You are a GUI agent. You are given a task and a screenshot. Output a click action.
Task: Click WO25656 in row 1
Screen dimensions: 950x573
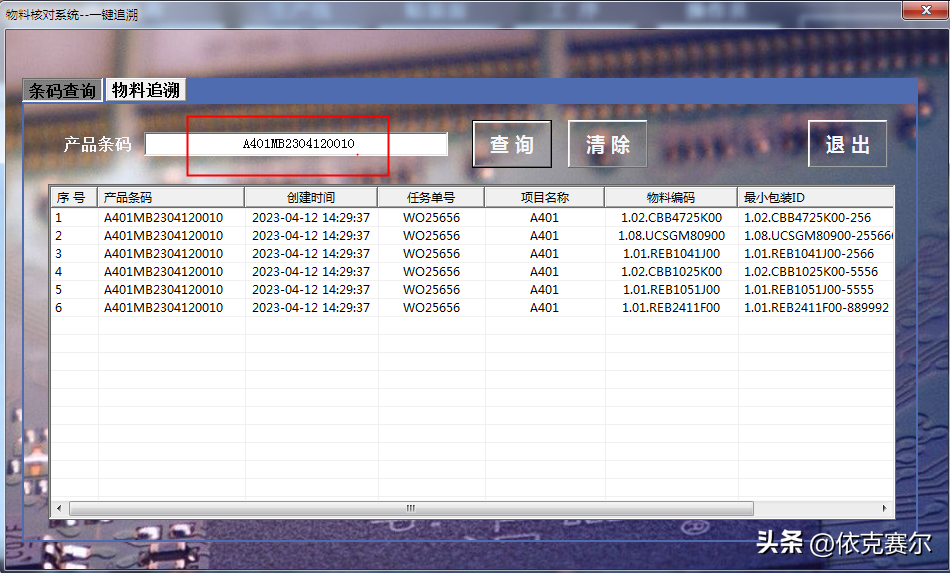tap(431, 217)
